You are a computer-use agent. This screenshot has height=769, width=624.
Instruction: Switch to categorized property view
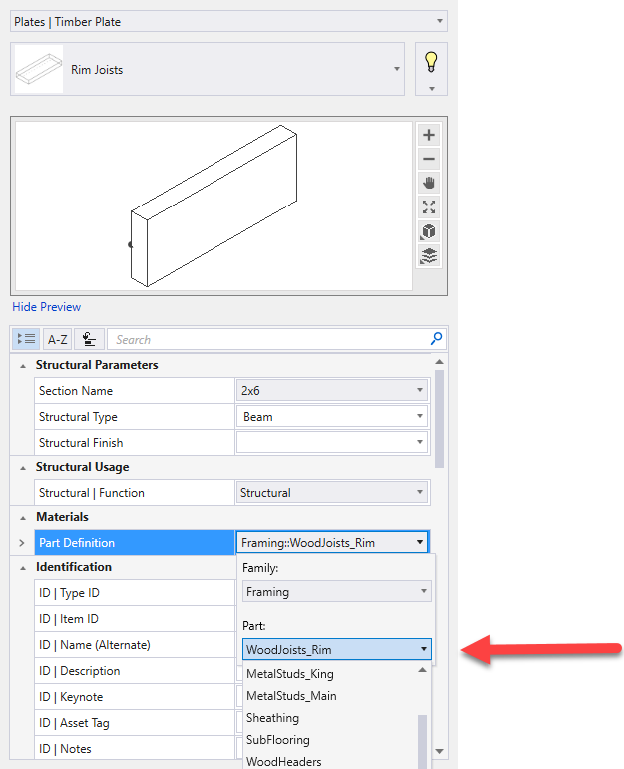pos(26,339)
